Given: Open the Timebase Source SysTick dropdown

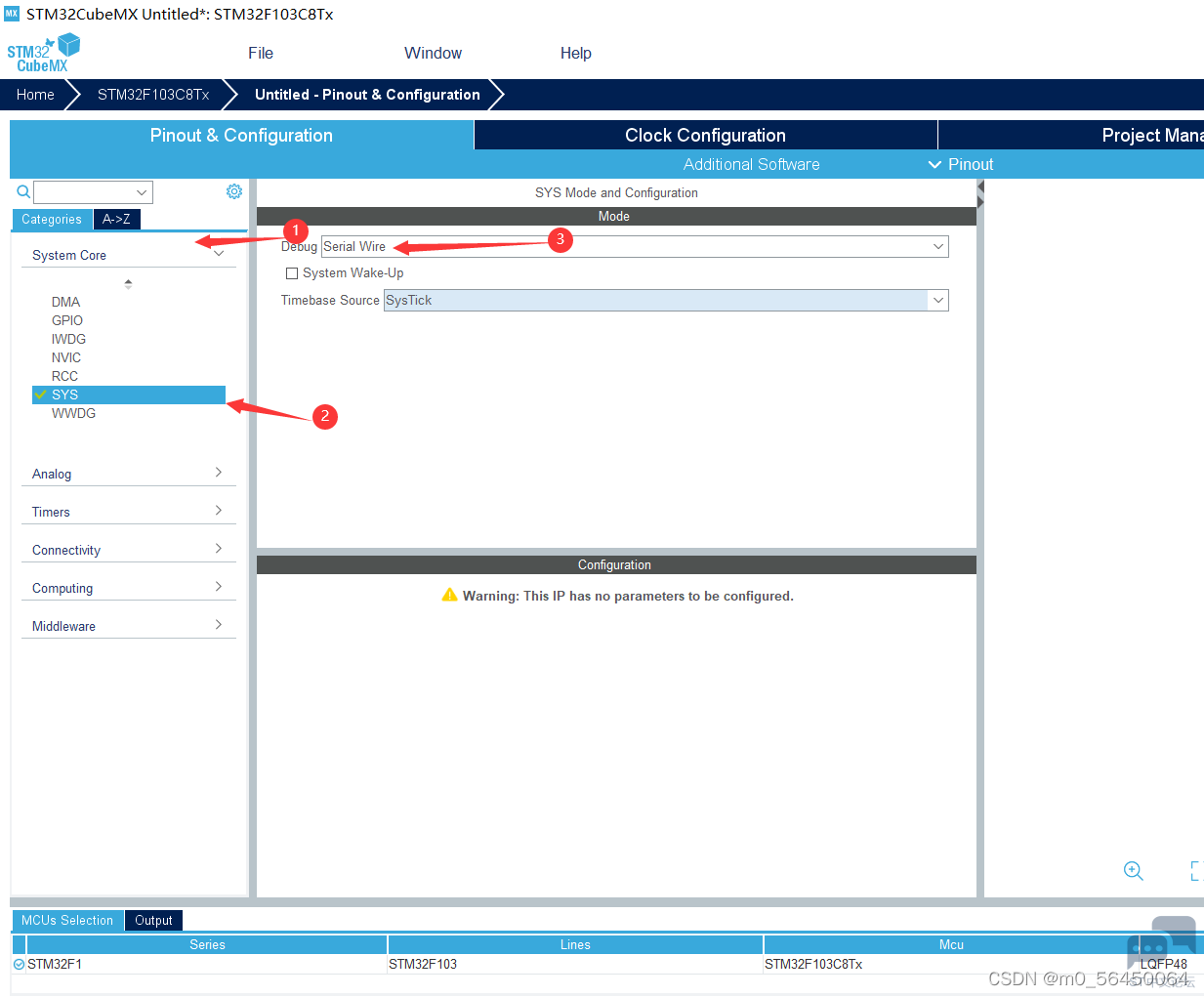Looking at the screenshot, I should point(666,300).
